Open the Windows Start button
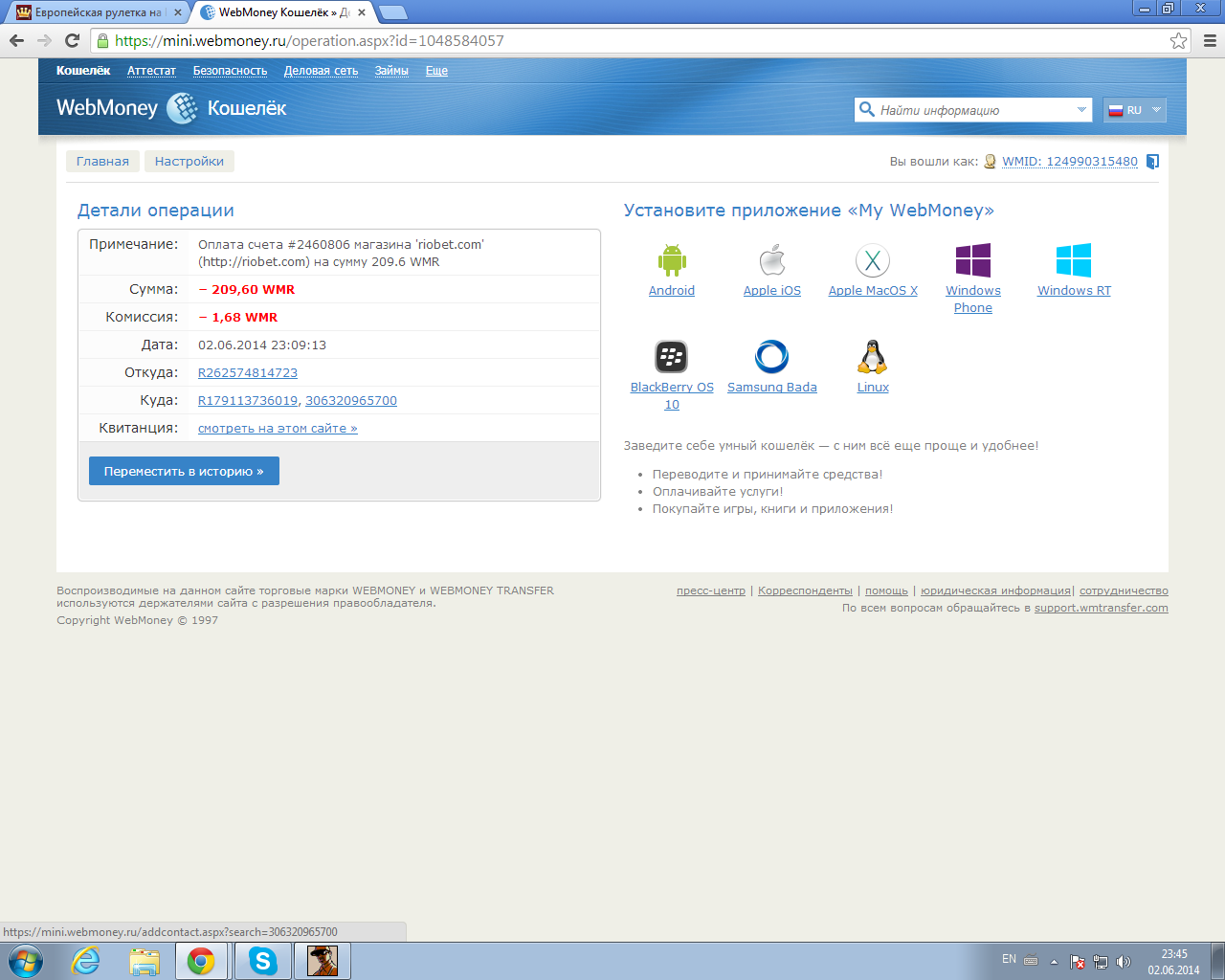This screenshot has height=980, width=1225. coord(25,961)
